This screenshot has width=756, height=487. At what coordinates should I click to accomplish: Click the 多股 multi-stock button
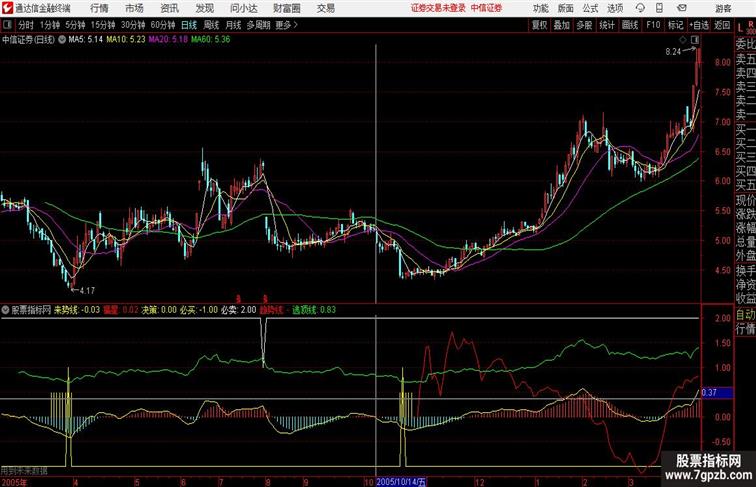(584, 25)
